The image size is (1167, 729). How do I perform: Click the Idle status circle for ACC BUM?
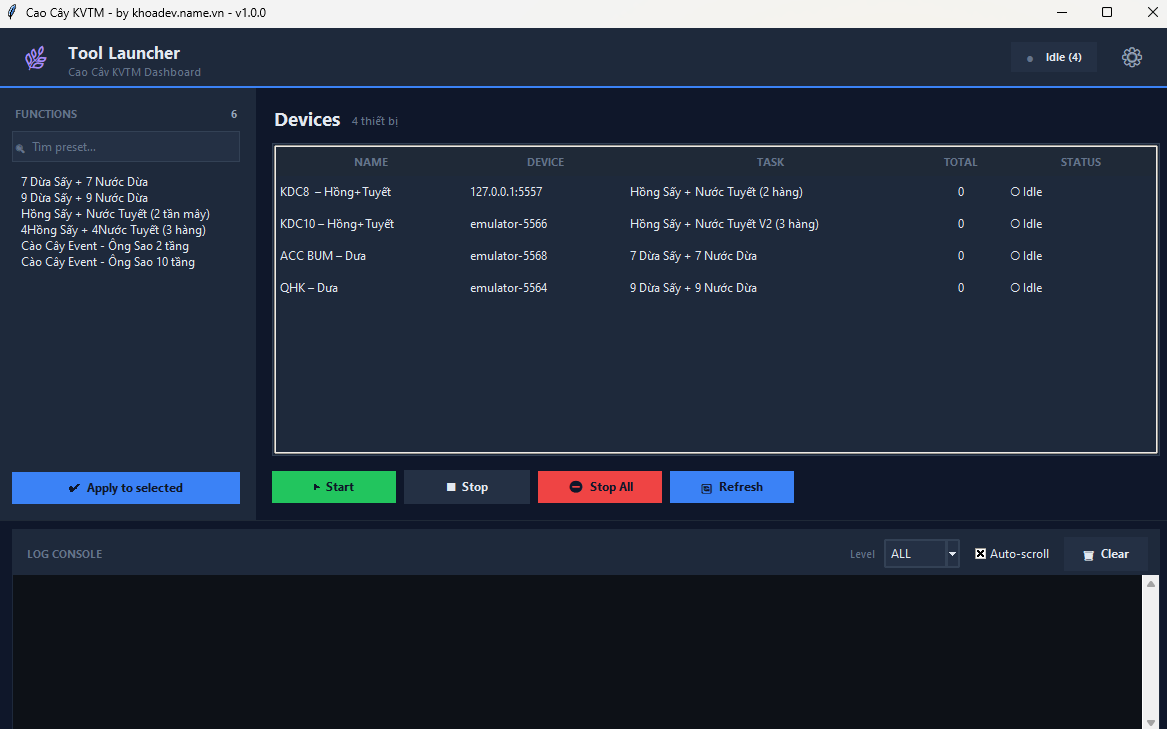click(x=1014, y=255)
